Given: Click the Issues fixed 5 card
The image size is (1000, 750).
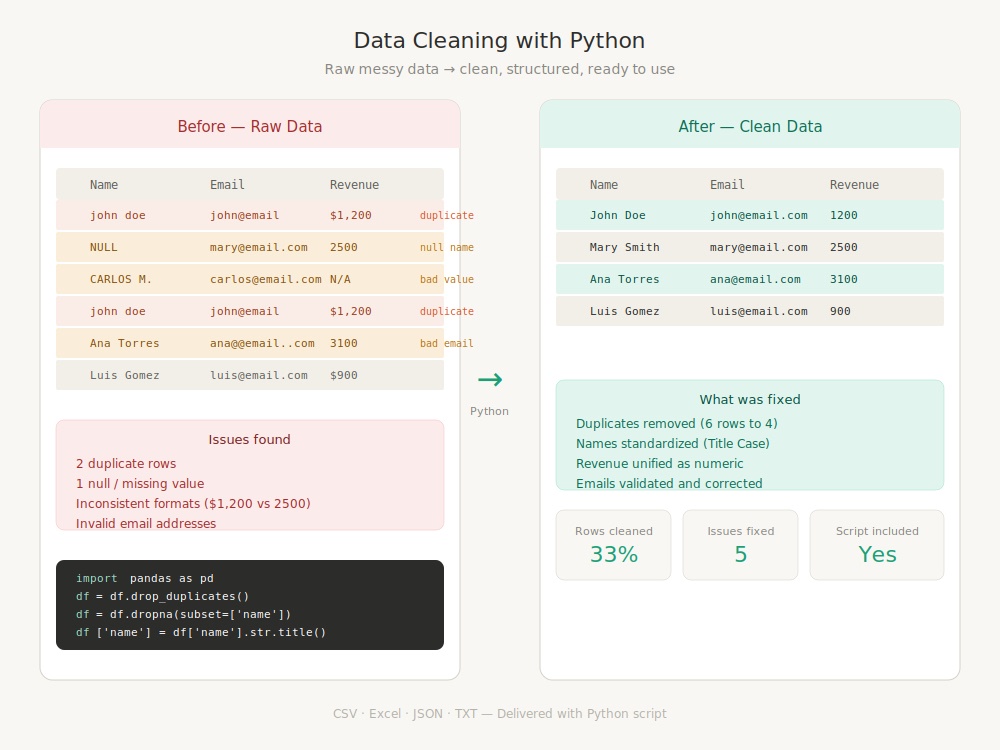Looking at the screenshot, I should tap(740, 545).
